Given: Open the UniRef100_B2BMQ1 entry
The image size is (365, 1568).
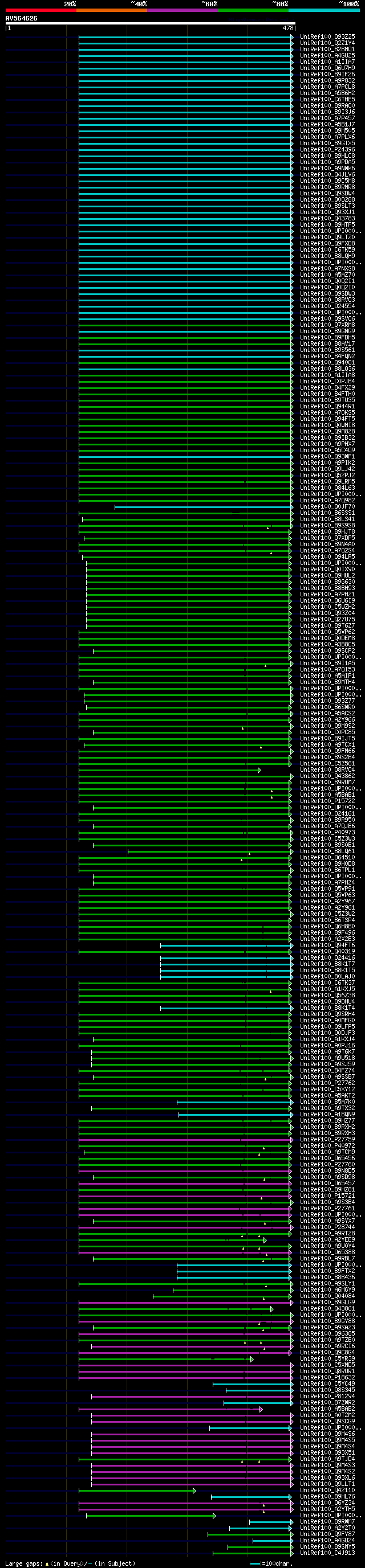Looking at the screenshot, I should click(328, 50).
